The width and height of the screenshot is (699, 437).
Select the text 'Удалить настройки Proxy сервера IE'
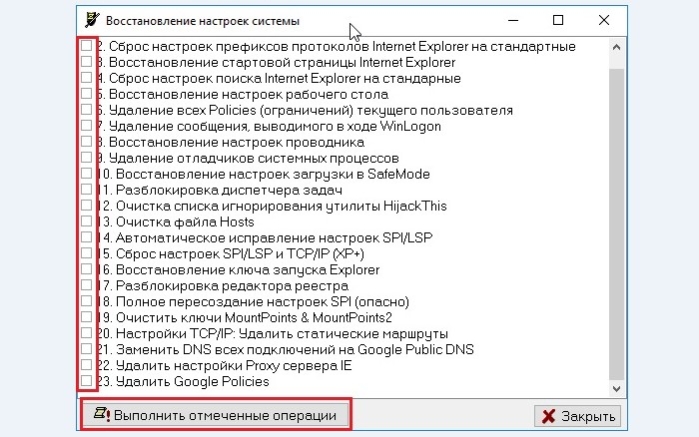[234, 366]
